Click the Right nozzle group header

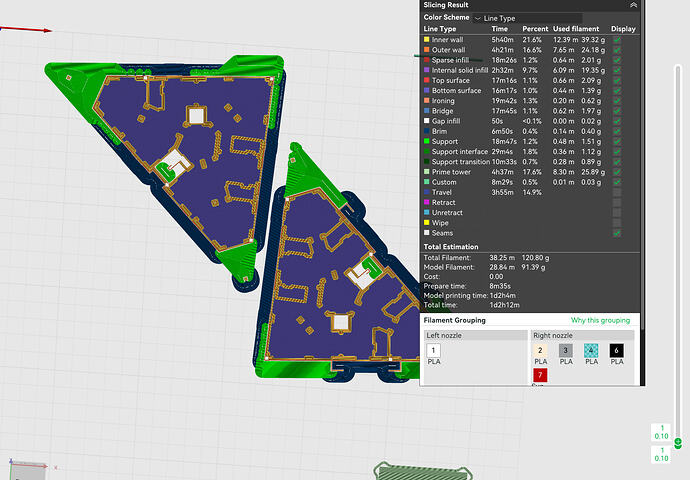click(x=582, y=335)
